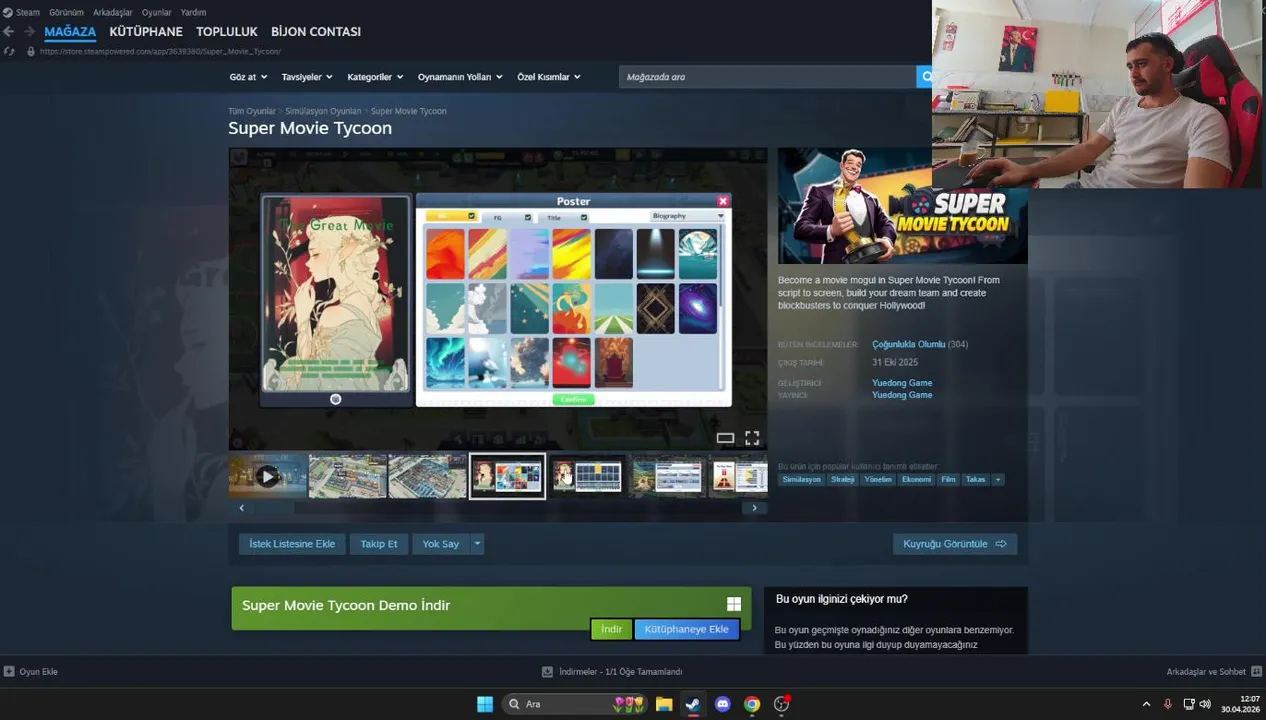
Task: Open Simülasyon Oyunları breadcrumb link
Action: click(x=323, y=111)
